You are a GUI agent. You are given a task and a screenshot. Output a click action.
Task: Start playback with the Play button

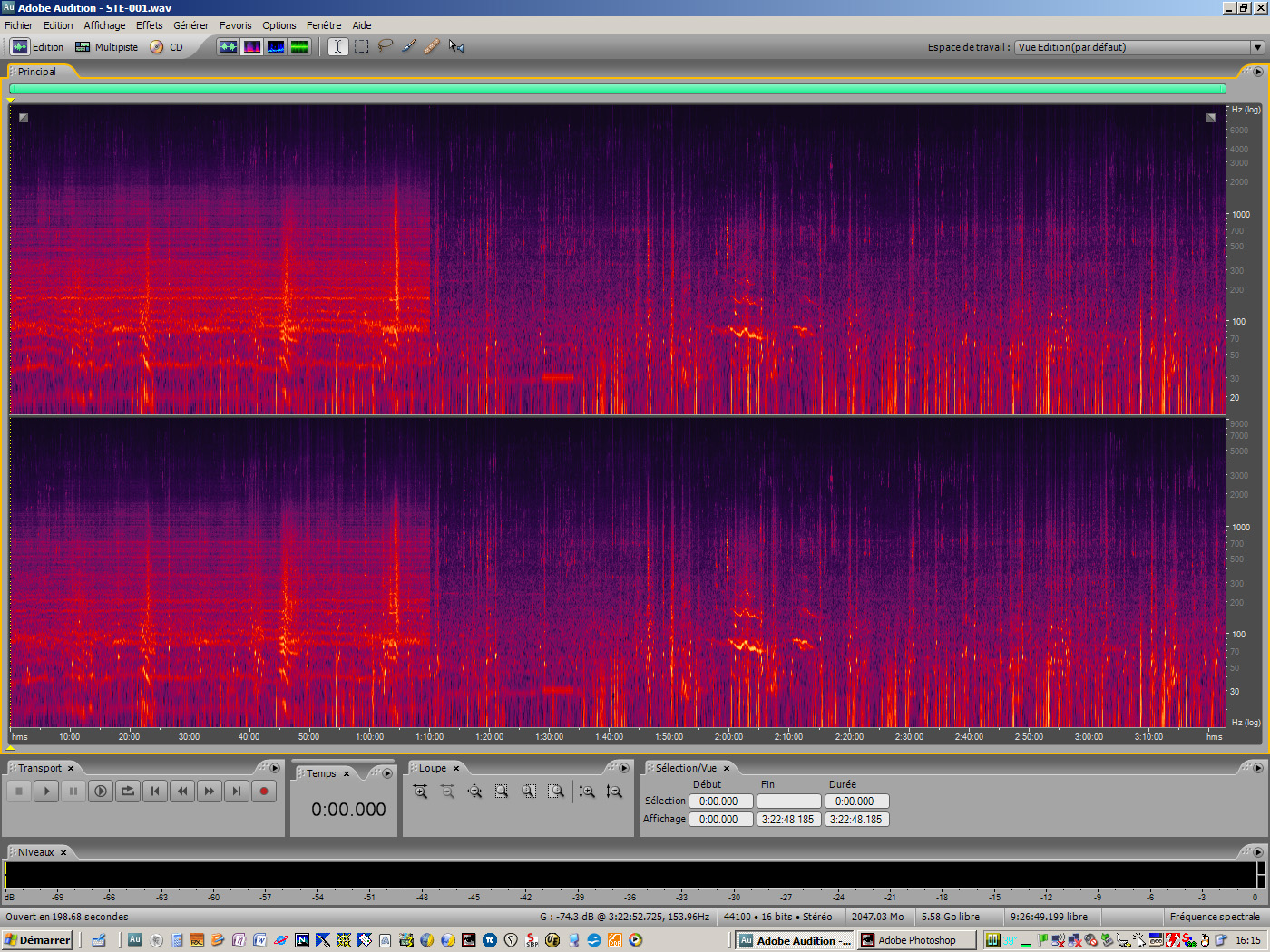[46, 792]
